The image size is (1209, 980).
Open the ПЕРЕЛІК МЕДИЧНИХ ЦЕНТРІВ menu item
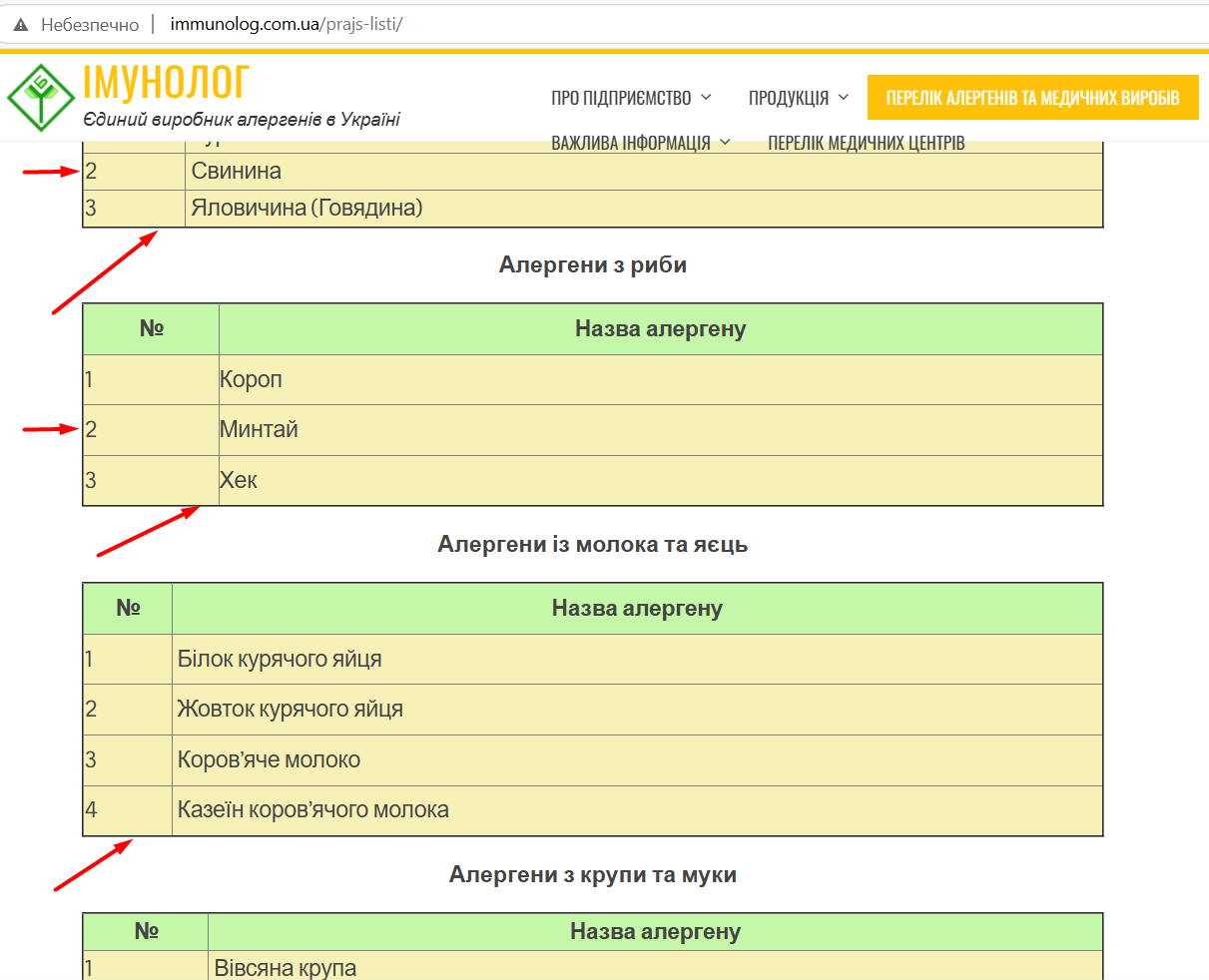coord(866,143)
